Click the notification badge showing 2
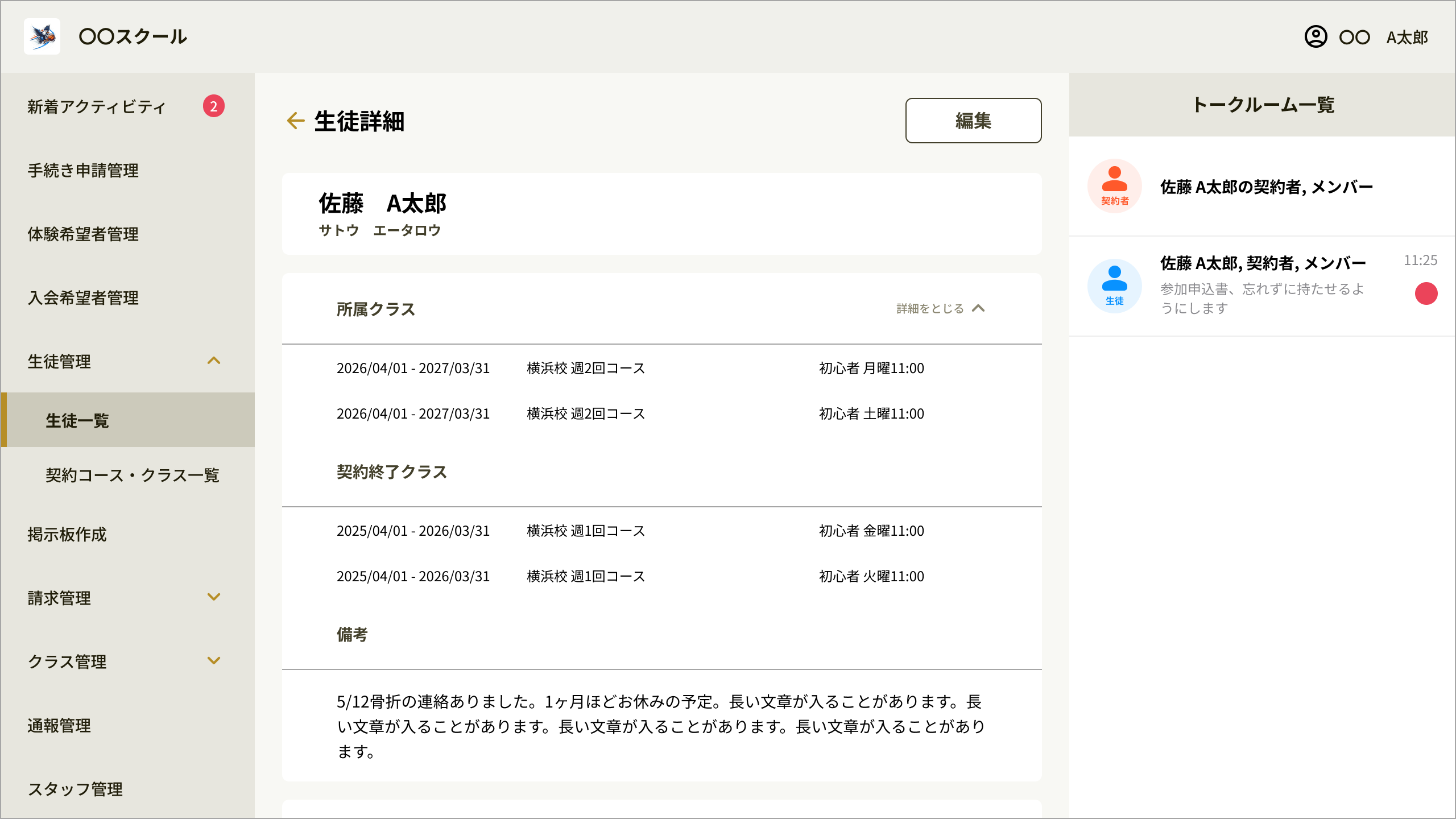The height and width of the screenshot is (819, 1456). click(214, 106)
